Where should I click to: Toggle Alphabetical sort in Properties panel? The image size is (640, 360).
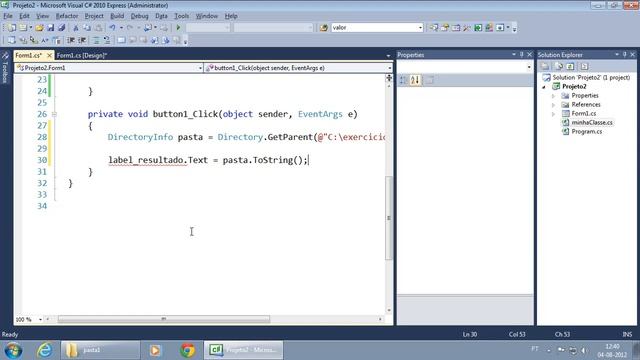click(415, 80)
